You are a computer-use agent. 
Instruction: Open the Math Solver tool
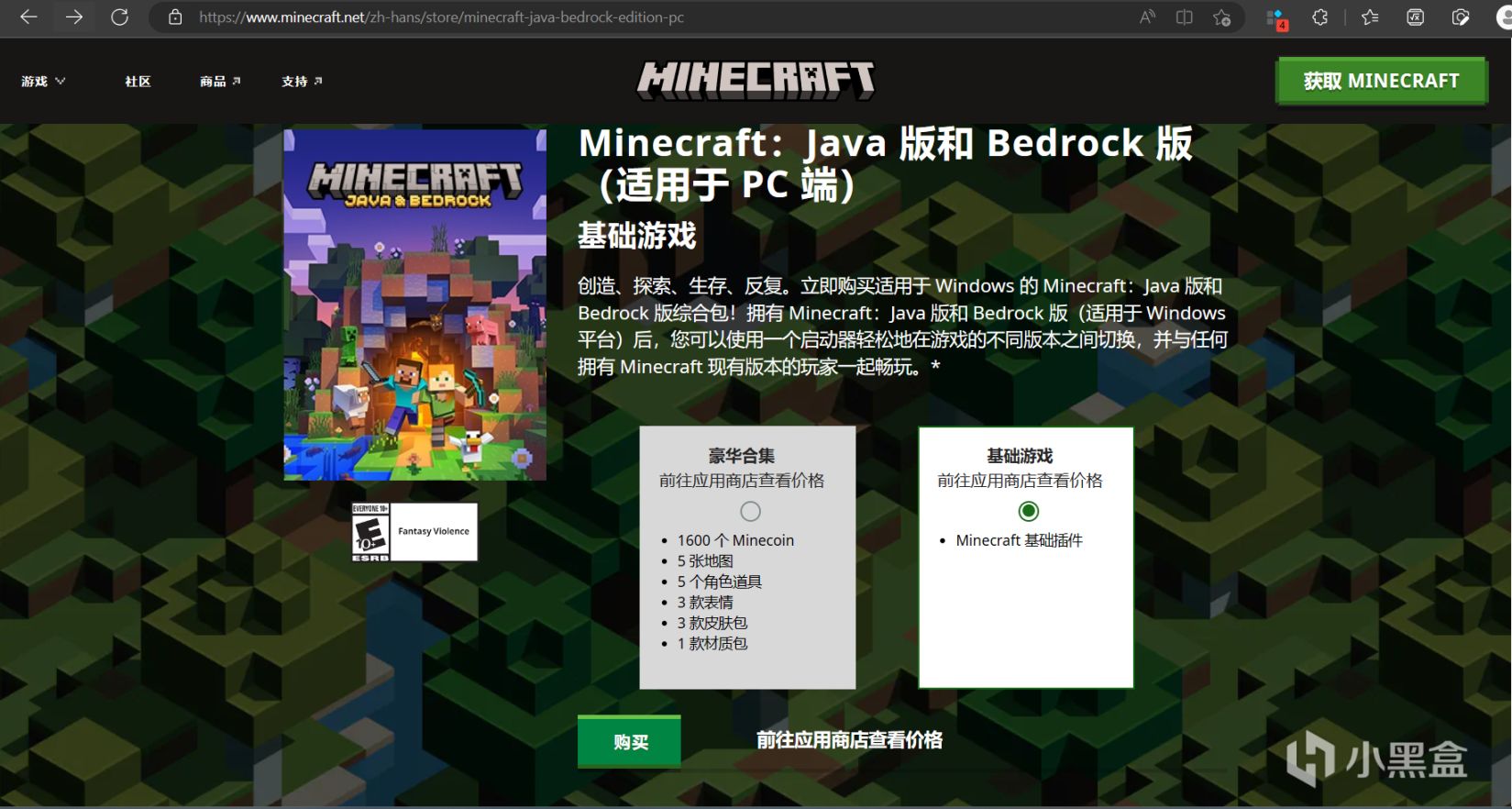click(1416, 17)
